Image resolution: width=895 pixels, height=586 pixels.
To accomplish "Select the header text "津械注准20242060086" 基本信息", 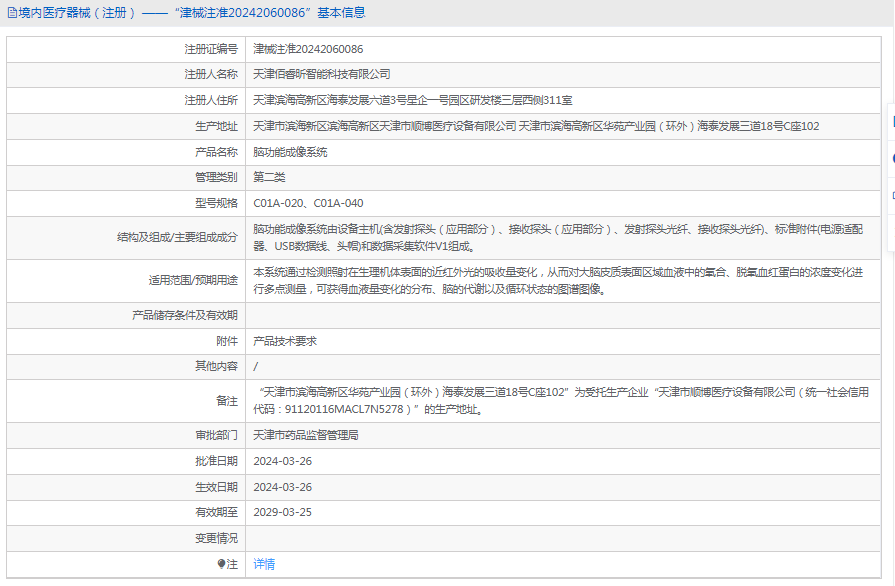I will [x=270, y=13].
